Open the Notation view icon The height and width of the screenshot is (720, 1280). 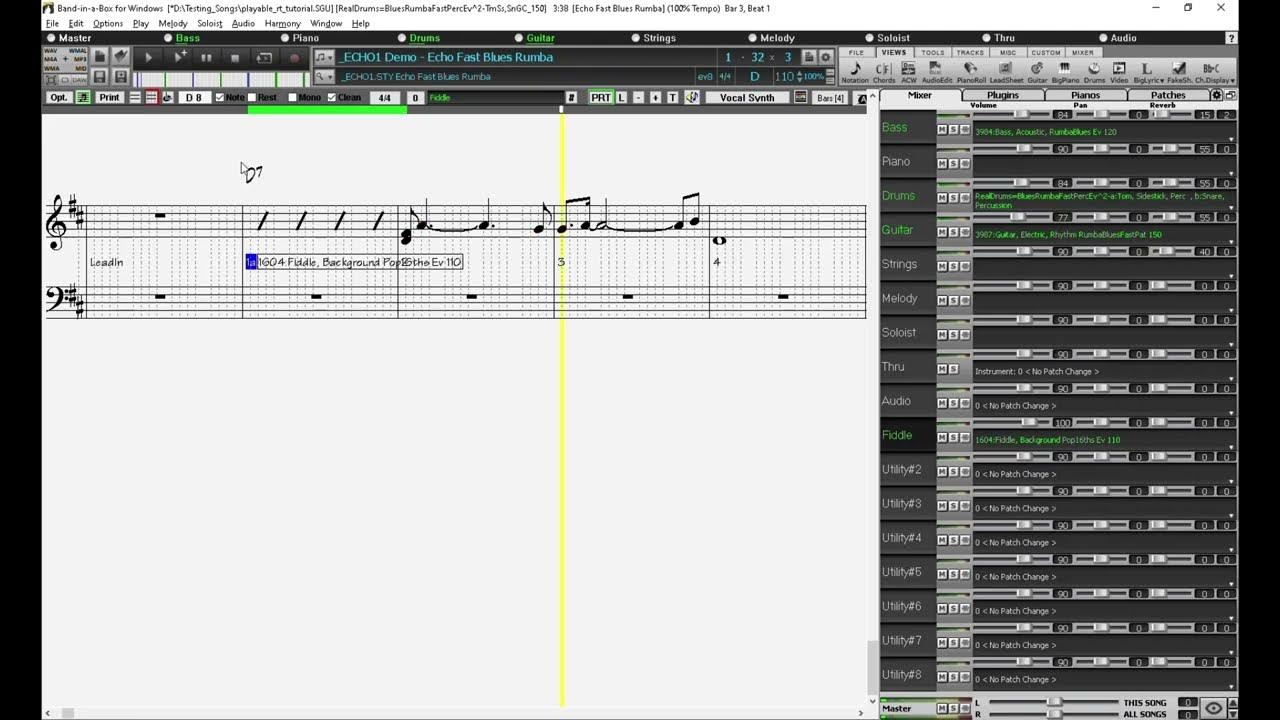tap(855, 73)
